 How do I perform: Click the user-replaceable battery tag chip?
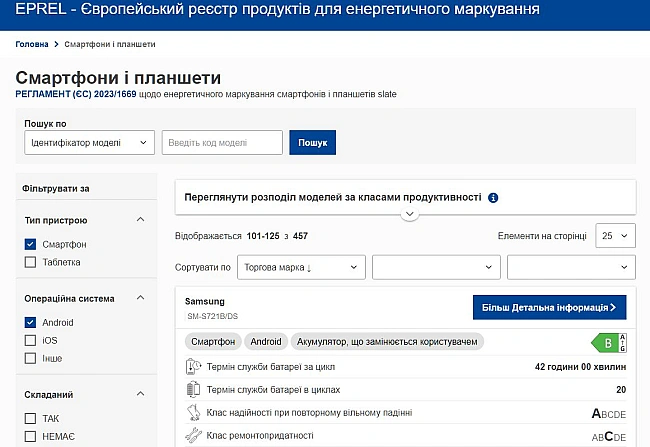point(387,342)
